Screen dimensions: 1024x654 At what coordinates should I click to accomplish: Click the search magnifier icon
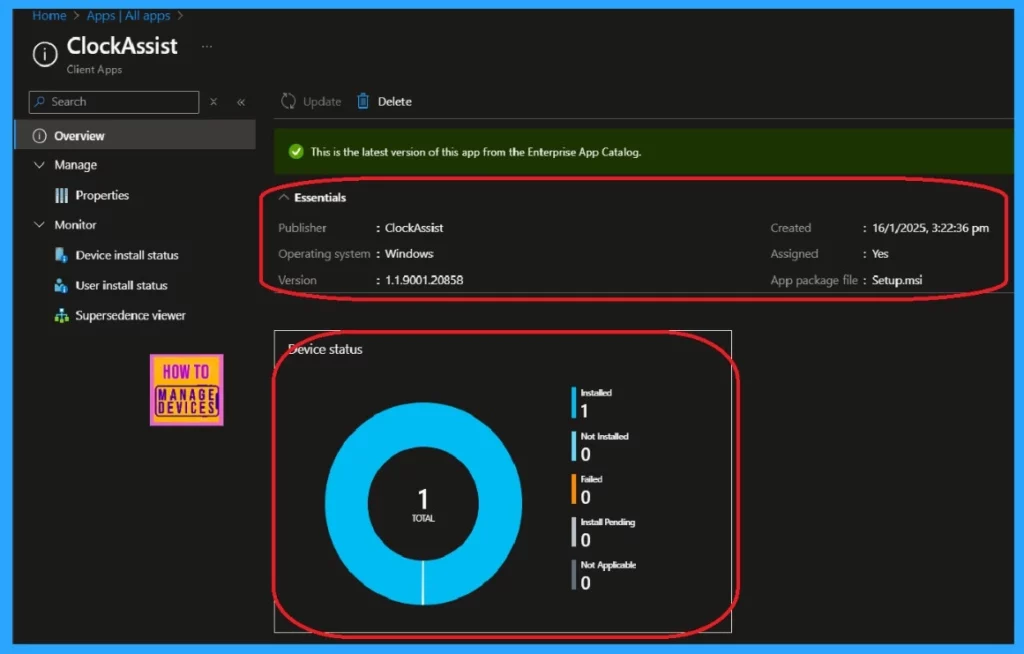(40, 101)
